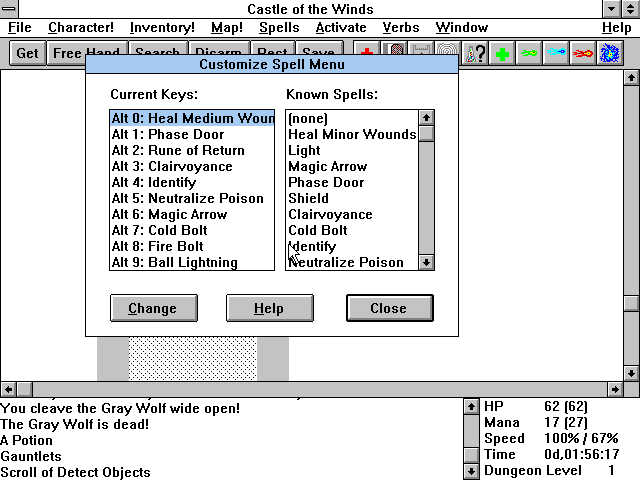Click map view vertical scrollbar down arrow
The height and width of the screenshot is (480, 640).
[x=631, y=373]
